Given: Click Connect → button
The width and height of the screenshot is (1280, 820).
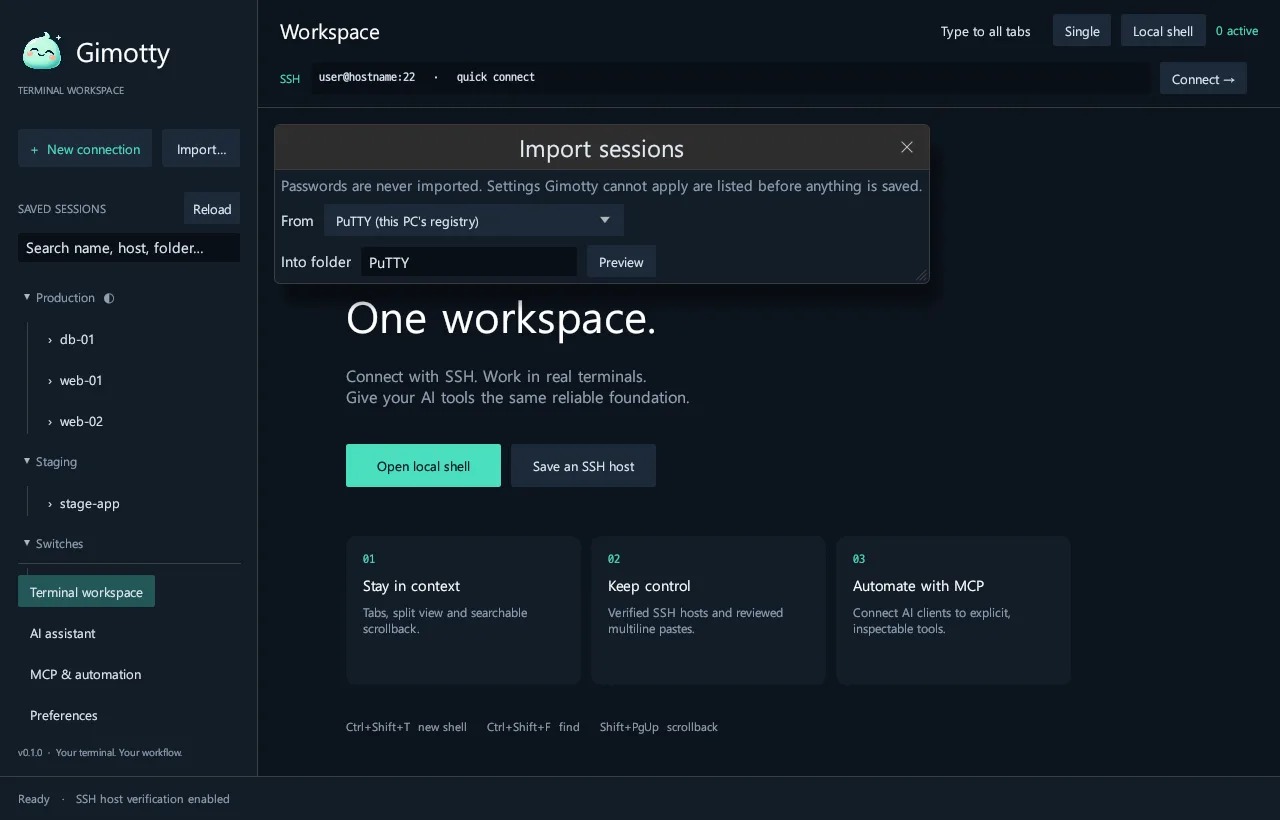Looking at the screenshot, I should (x=1203, y=78).
